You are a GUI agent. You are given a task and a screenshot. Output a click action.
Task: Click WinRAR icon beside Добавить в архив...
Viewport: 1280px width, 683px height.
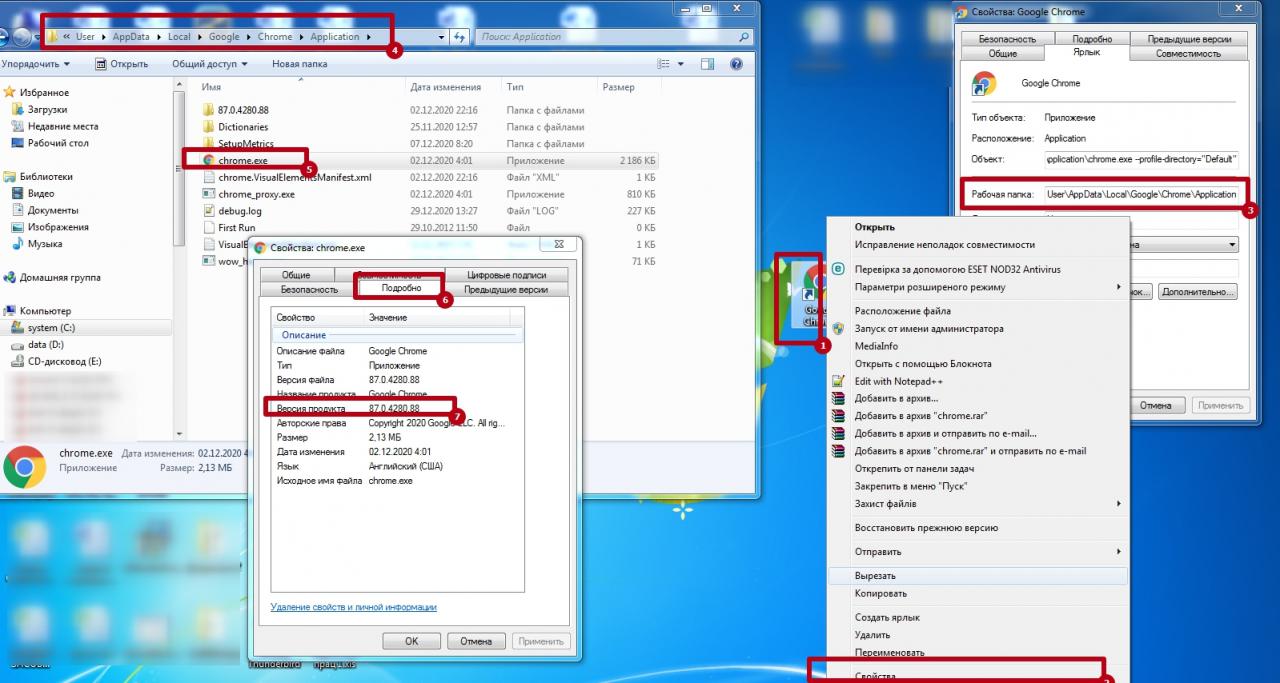tap(838, 398)
